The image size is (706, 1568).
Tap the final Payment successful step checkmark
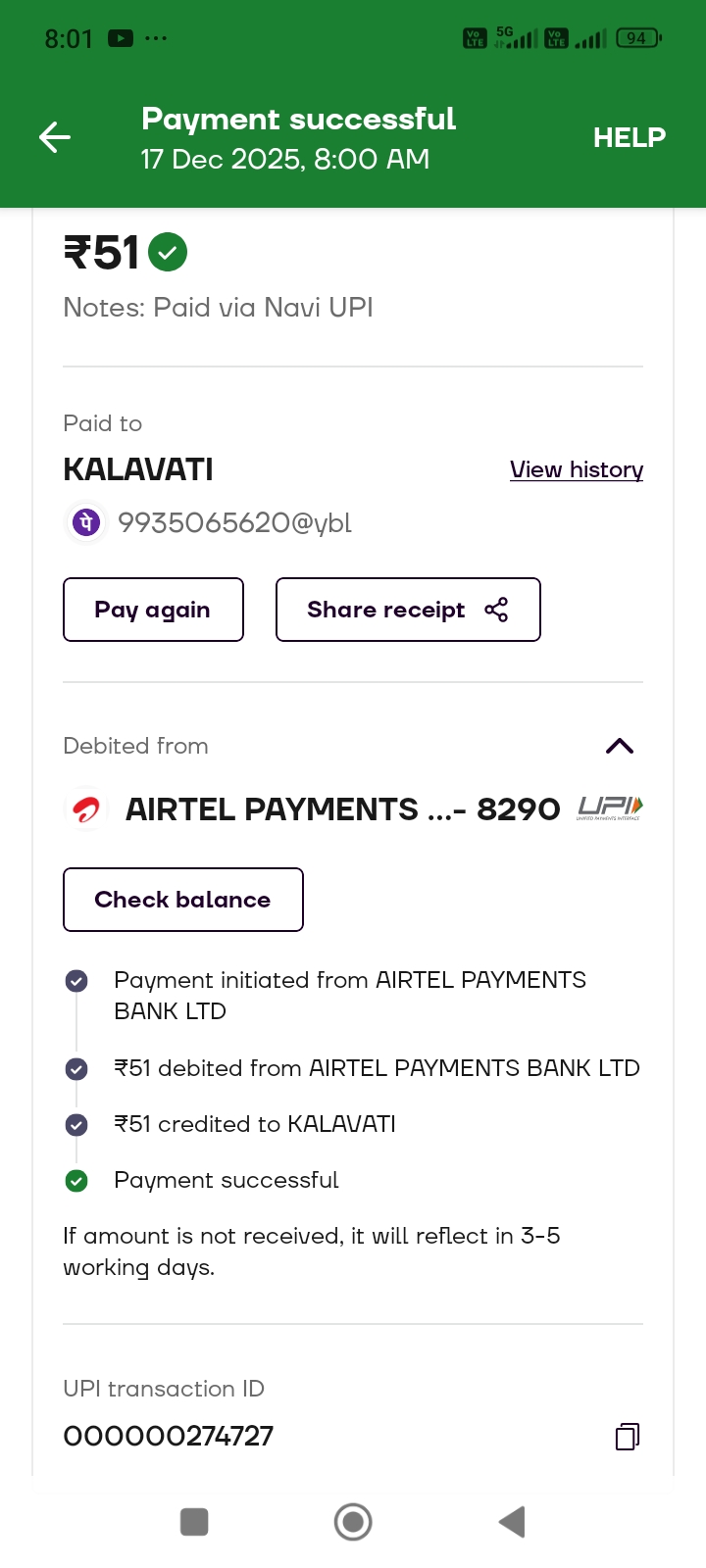tap(76, 1181)
